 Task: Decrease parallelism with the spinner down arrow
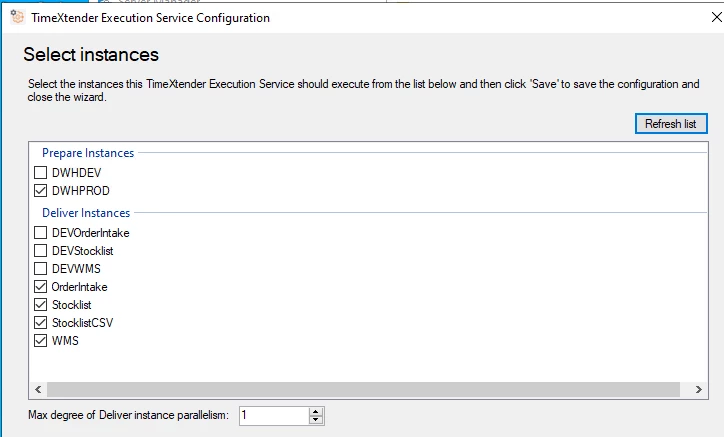point(316,419)
